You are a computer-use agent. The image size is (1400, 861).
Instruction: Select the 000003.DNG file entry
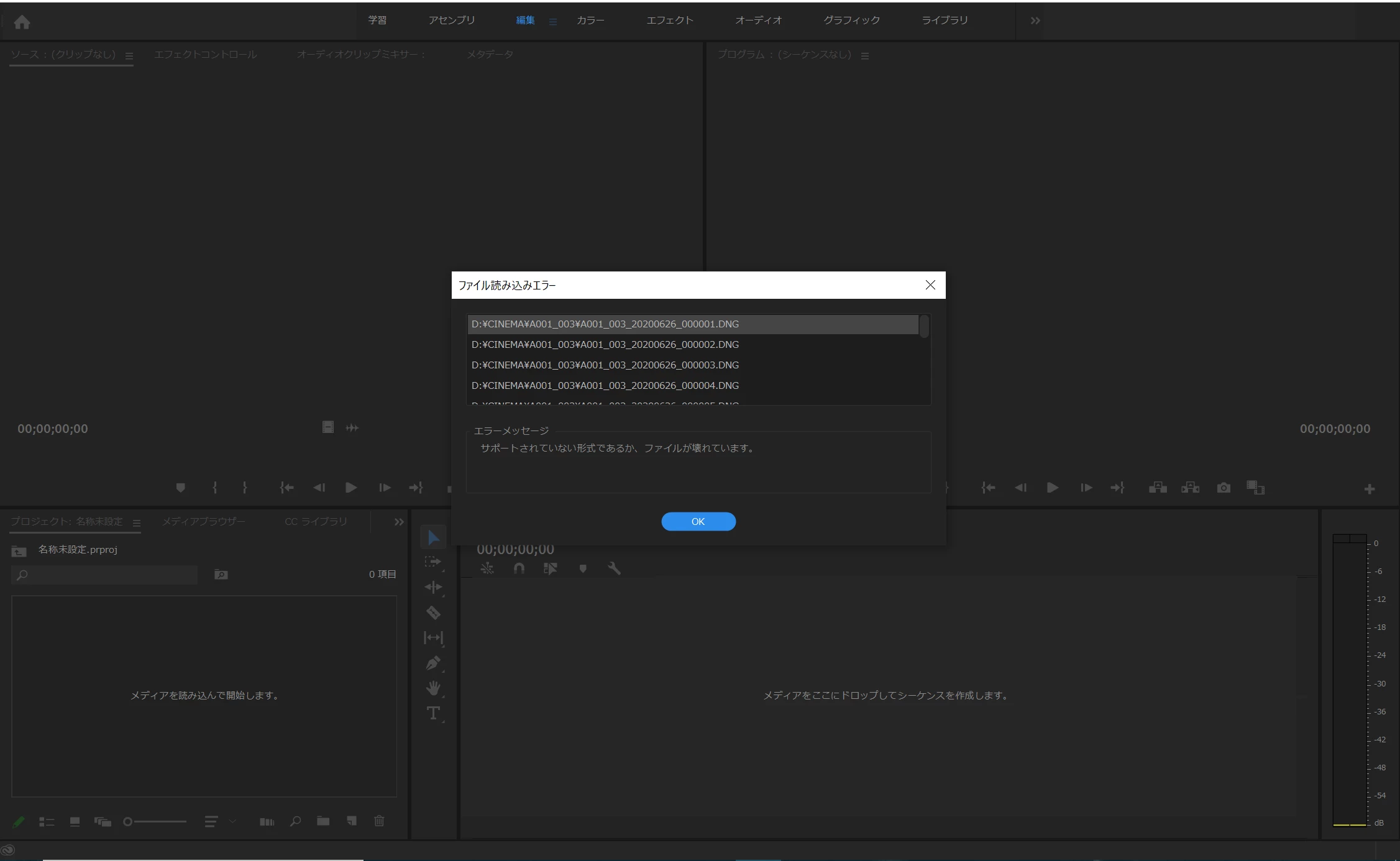[x=605, y=365]
